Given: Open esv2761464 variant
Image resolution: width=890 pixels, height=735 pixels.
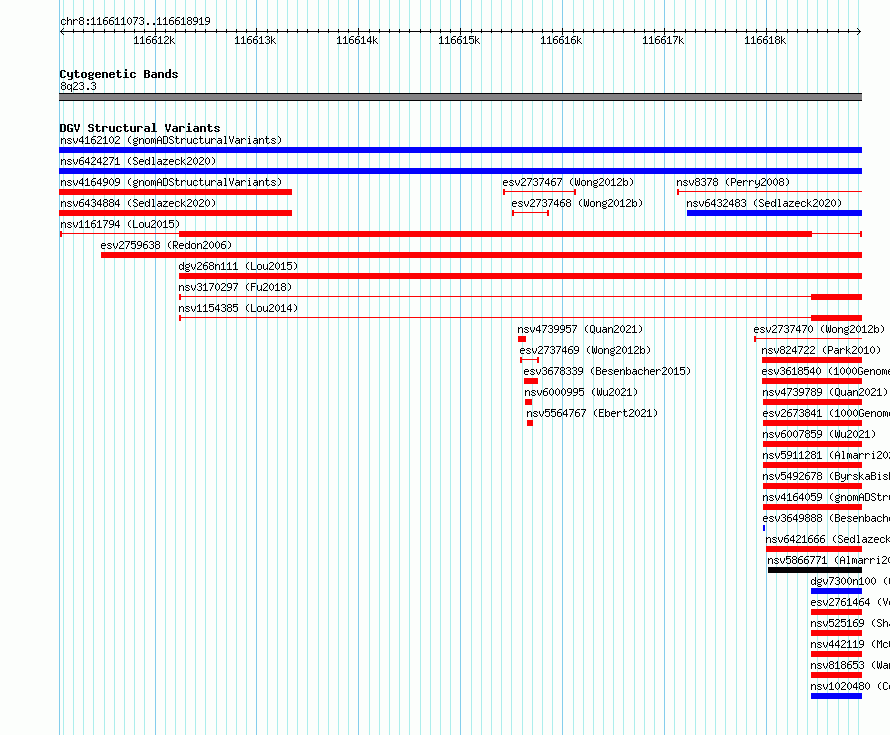Looking at the screenshot, I should 850,602.
